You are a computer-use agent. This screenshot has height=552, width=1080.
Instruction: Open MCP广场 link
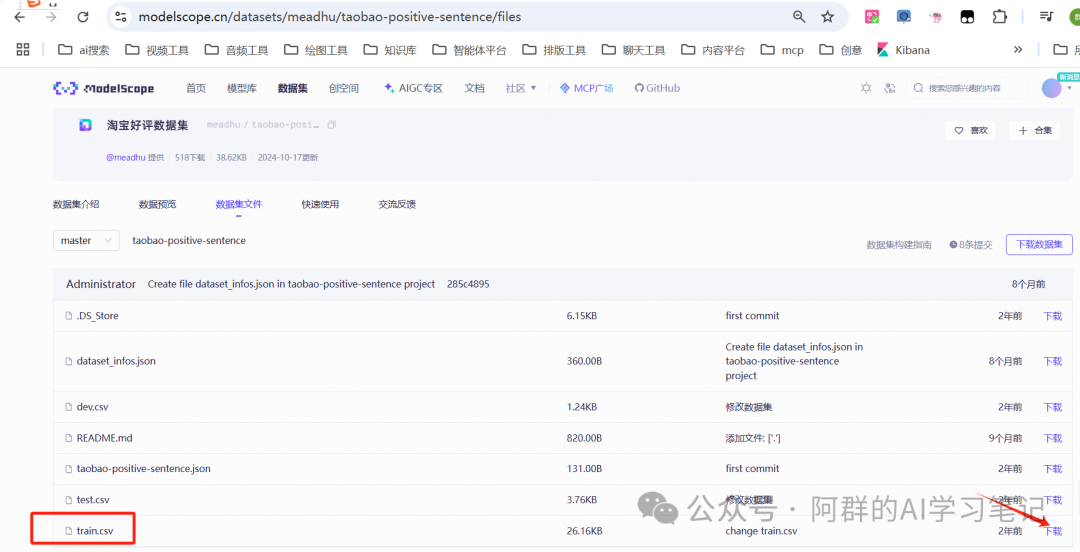[586, 88]
